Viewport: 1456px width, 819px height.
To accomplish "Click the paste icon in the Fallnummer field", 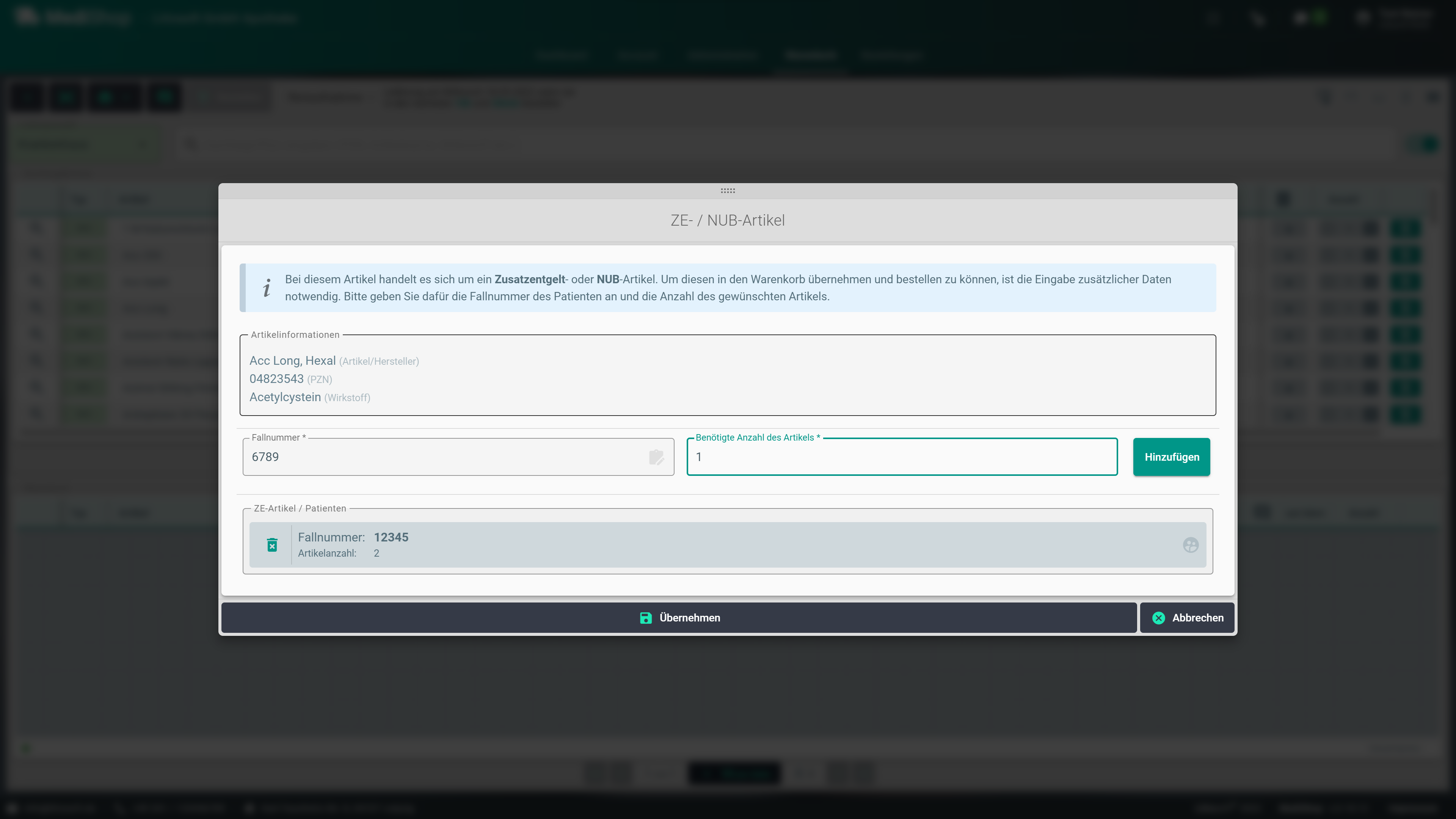I will [656, 457].
